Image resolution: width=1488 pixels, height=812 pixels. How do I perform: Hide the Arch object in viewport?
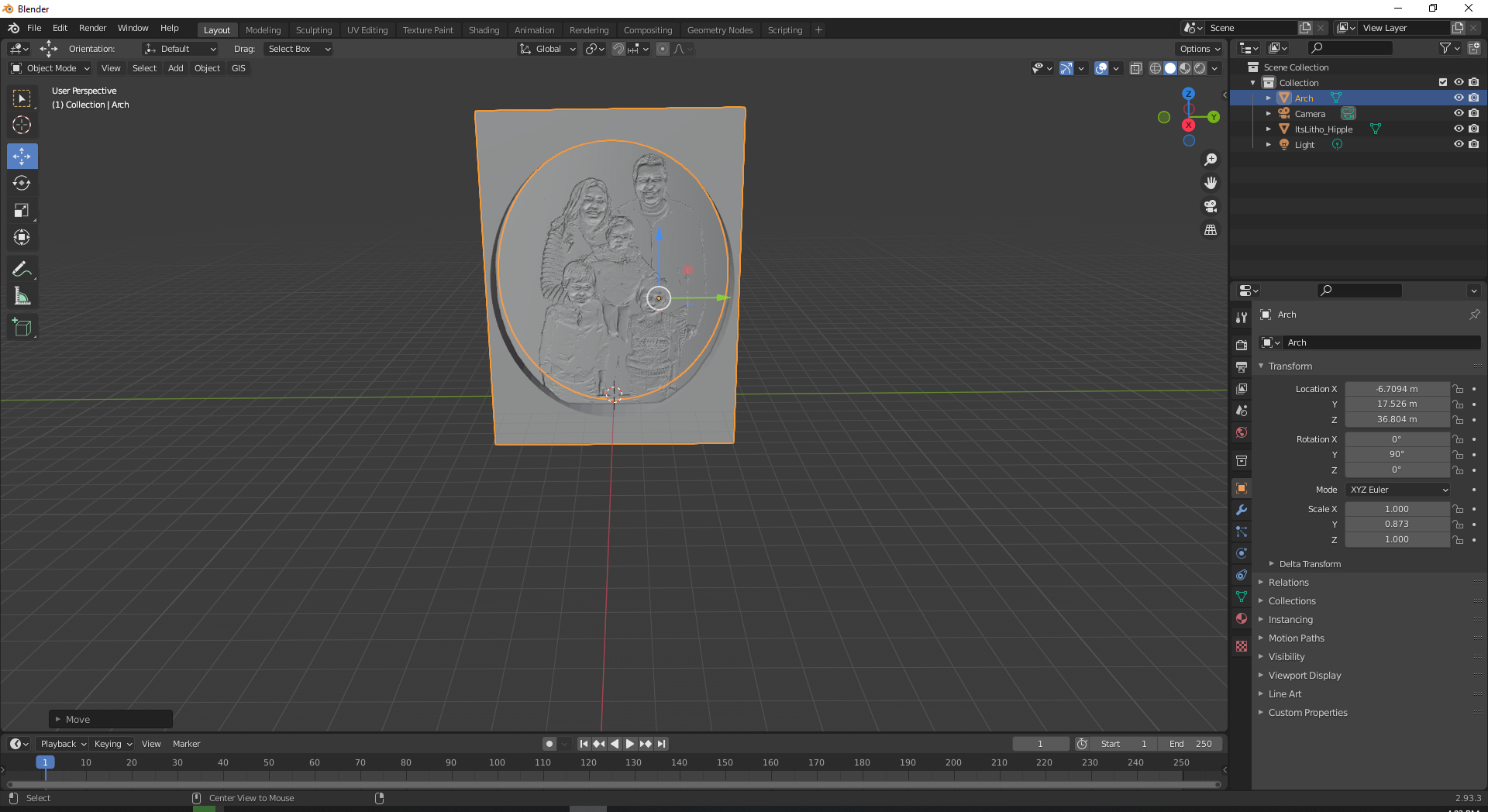click(1459, 98)
